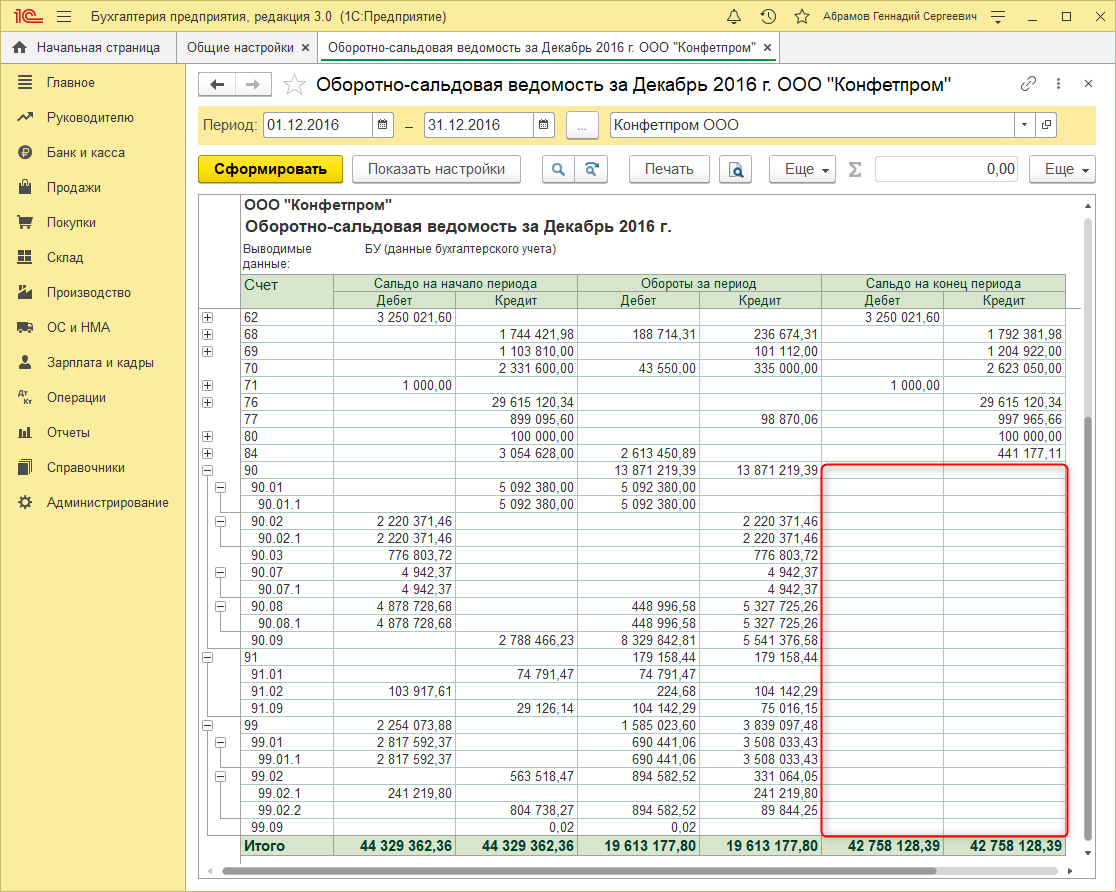Click the copy link icon
This screenshot has width=1116, height=892.
pyautogui.click(x=1028, y=85)
